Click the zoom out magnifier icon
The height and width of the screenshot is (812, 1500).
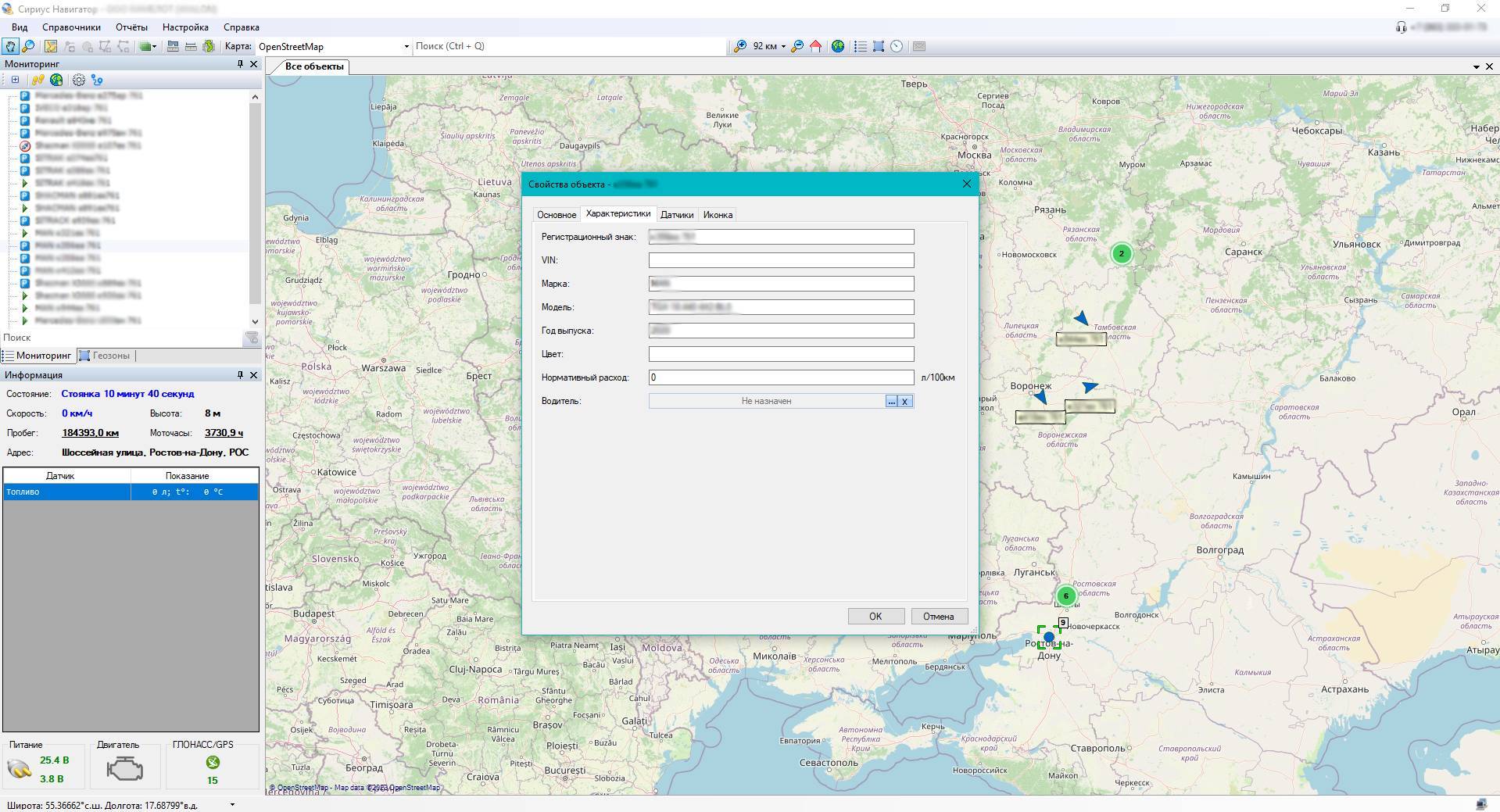(797, 46)
